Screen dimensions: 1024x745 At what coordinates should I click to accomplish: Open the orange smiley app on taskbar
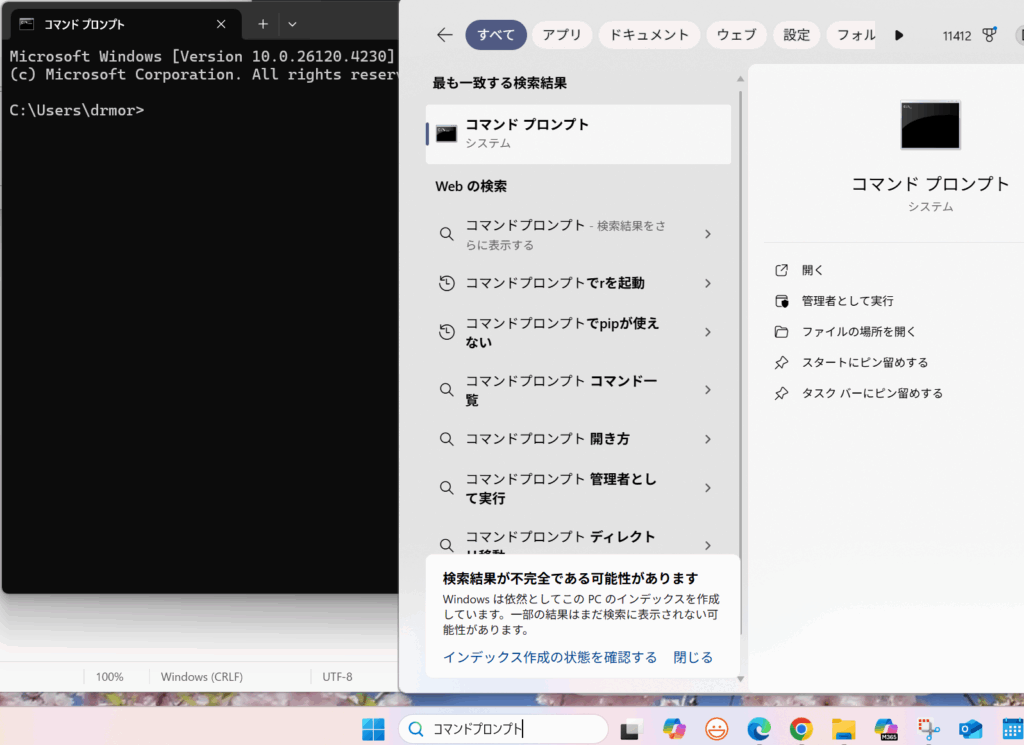coord(716,729)
